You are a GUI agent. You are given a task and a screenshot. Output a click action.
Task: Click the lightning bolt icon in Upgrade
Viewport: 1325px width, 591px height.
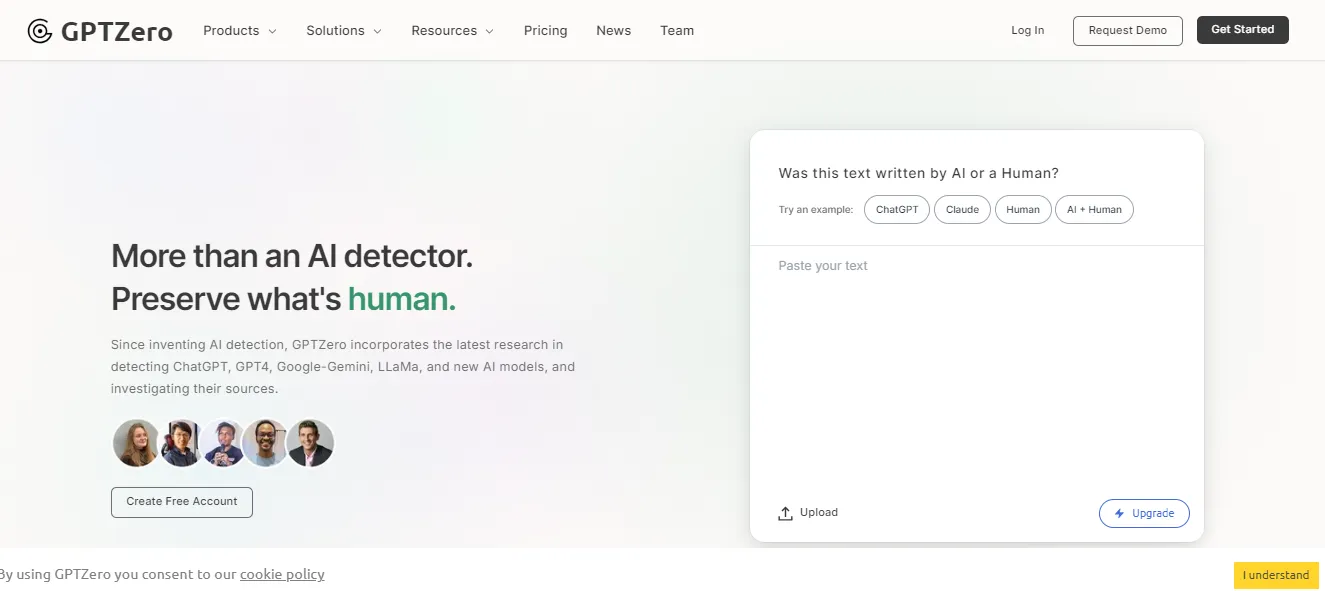[x=1119, y=513]
